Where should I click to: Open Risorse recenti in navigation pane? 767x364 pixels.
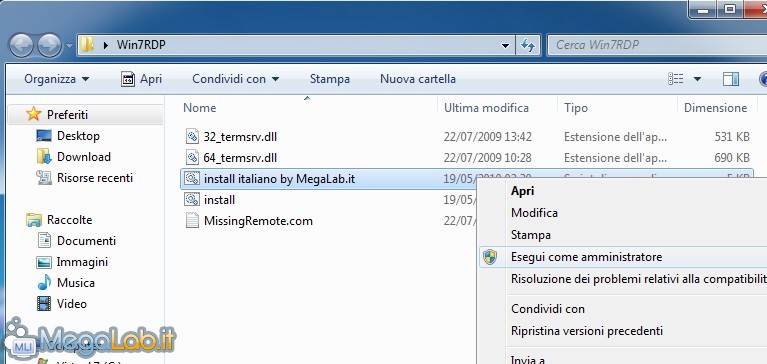95,178
